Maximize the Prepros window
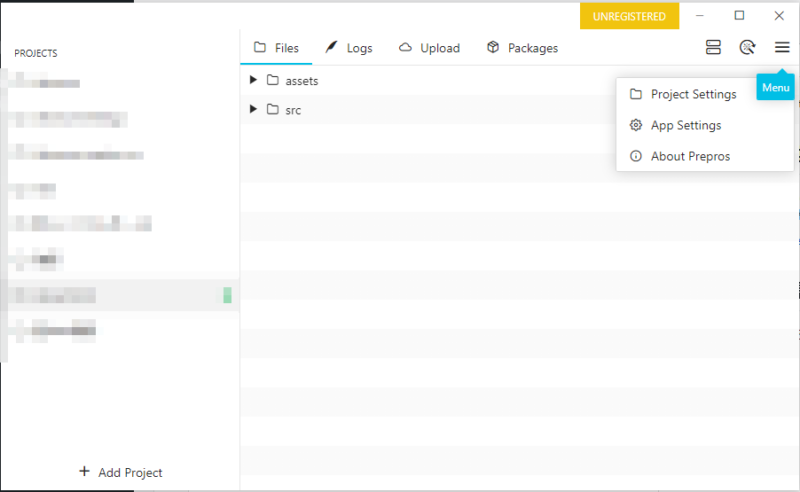Viewport: 800px width, 492px height. pyautogui.click(x=739, y=15)
